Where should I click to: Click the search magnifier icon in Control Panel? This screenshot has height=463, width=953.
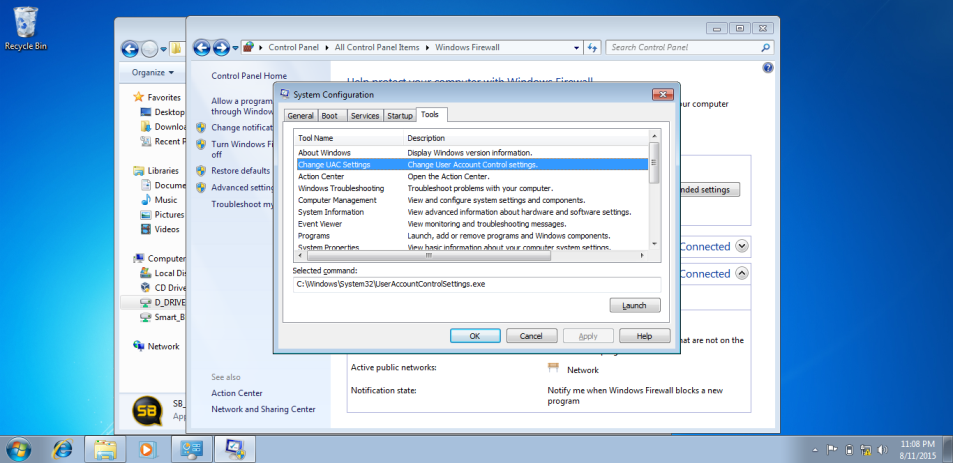(x=766, y=47)
